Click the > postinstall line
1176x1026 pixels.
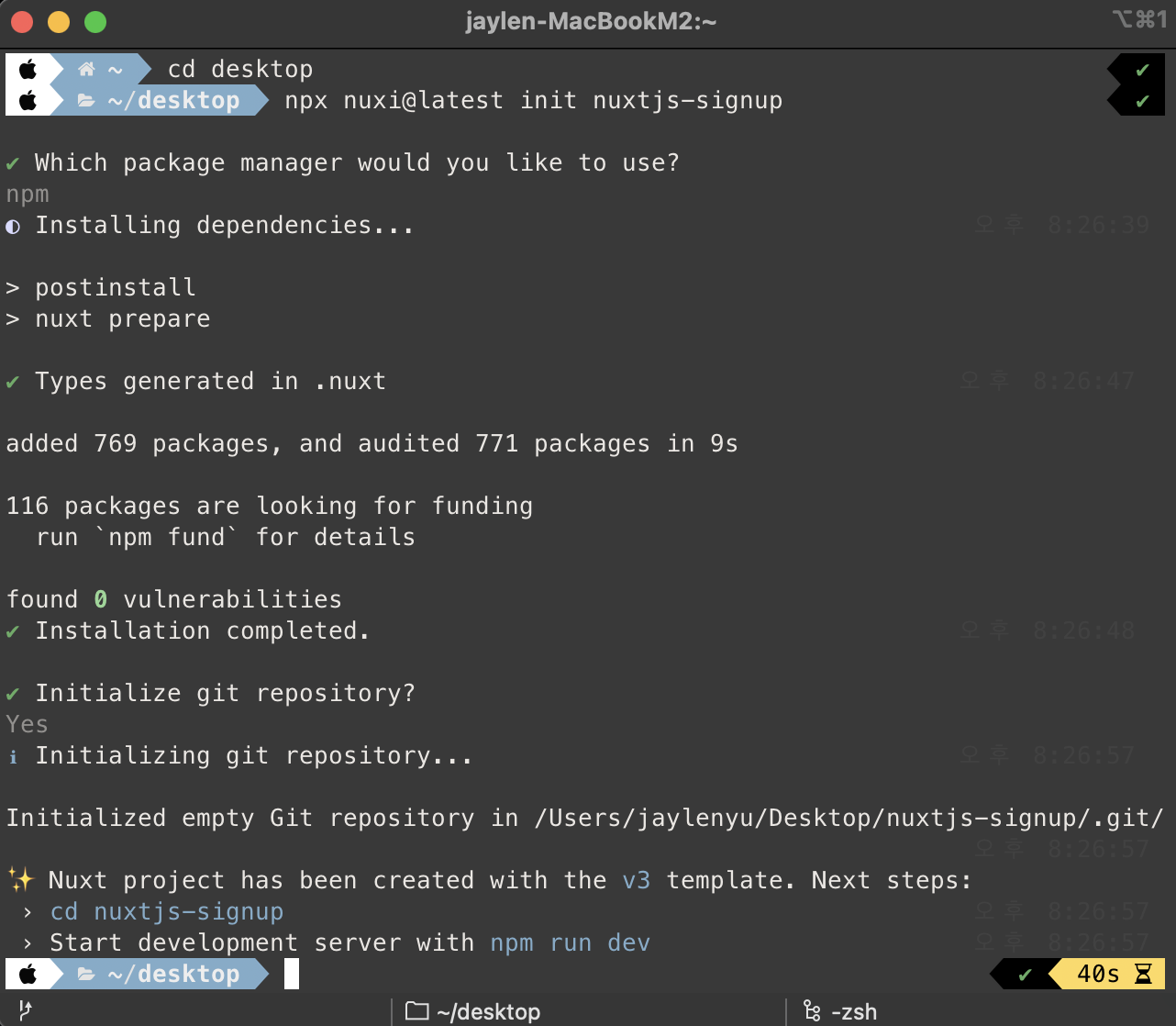coord(101,288)
